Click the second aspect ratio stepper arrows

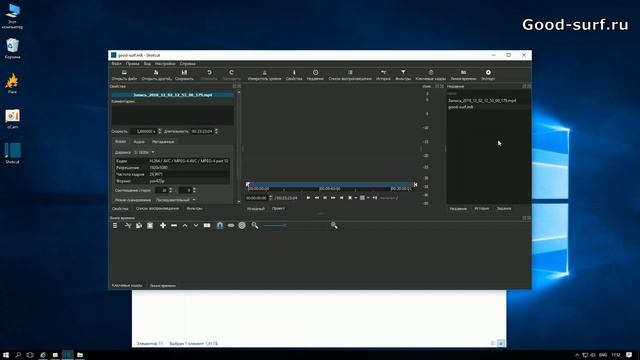(194, 190)
